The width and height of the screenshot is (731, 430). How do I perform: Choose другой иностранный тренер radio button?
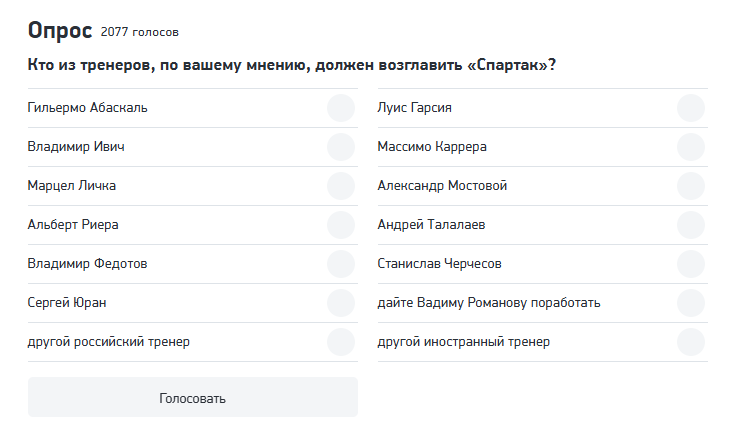(x=691, y=342)
